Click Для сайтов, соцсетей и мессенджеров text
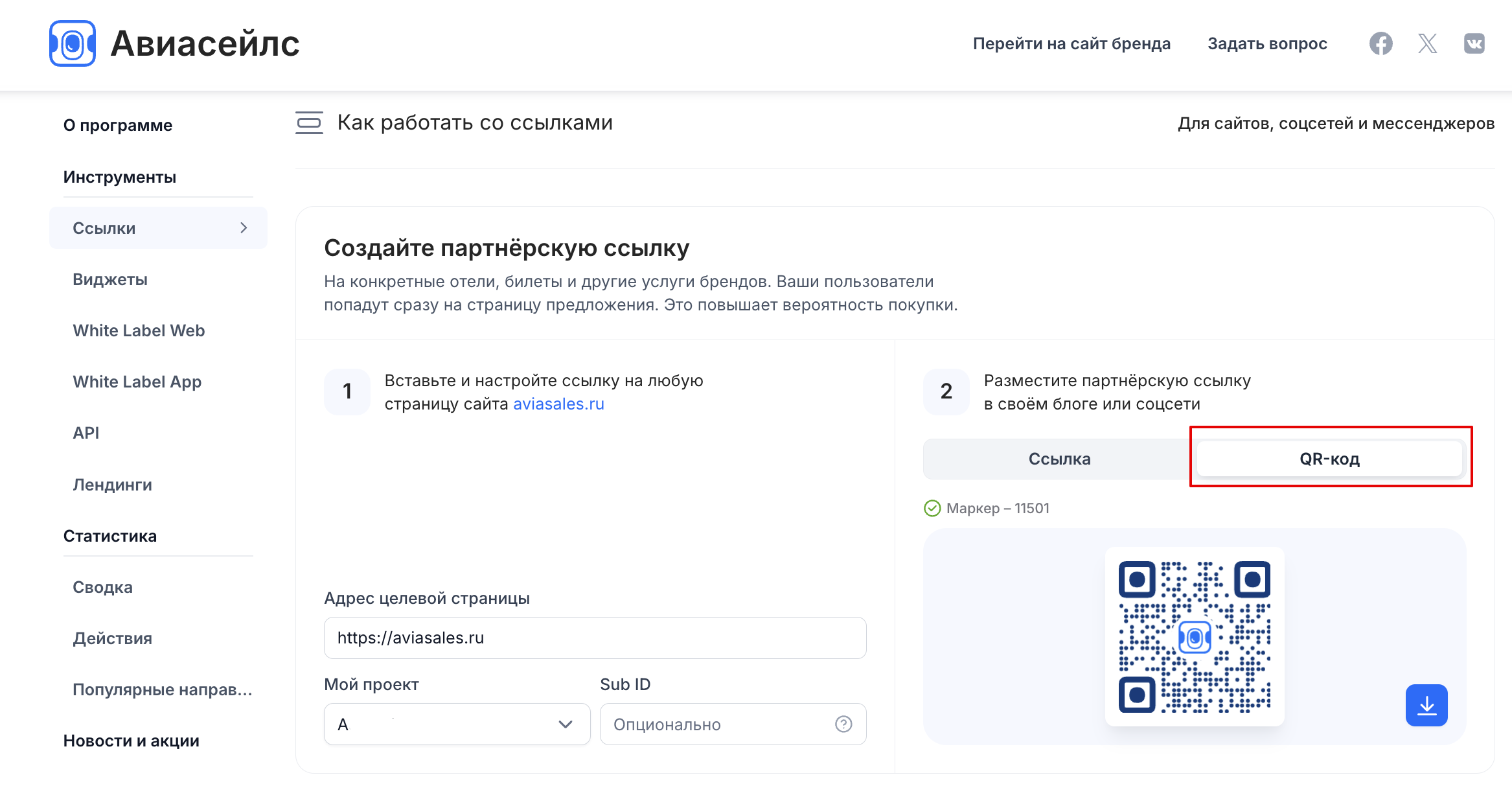 1336,123
